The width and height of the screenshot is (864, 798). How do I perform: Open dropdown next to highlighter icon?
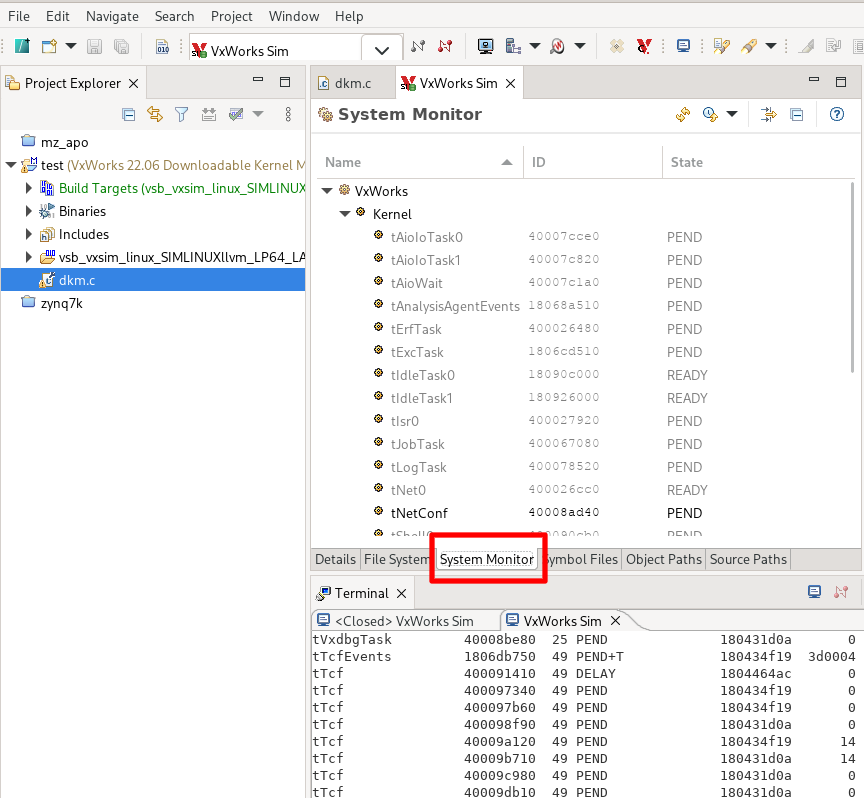click(x=771, y=46)
